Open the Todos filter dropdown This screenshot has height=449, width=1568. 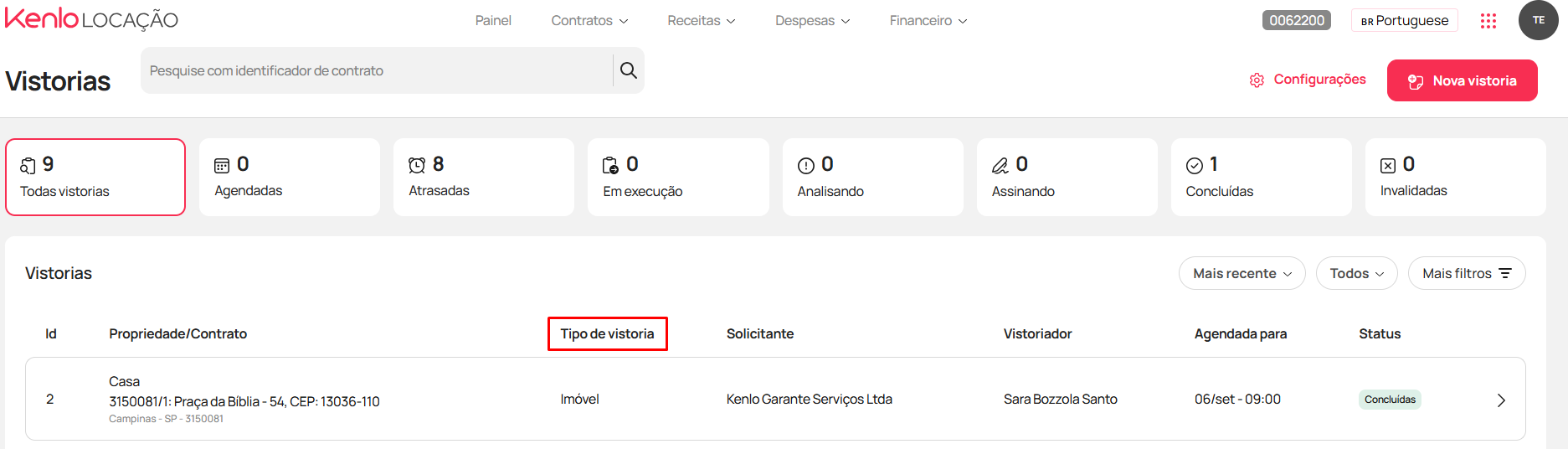coord(1357,273)
